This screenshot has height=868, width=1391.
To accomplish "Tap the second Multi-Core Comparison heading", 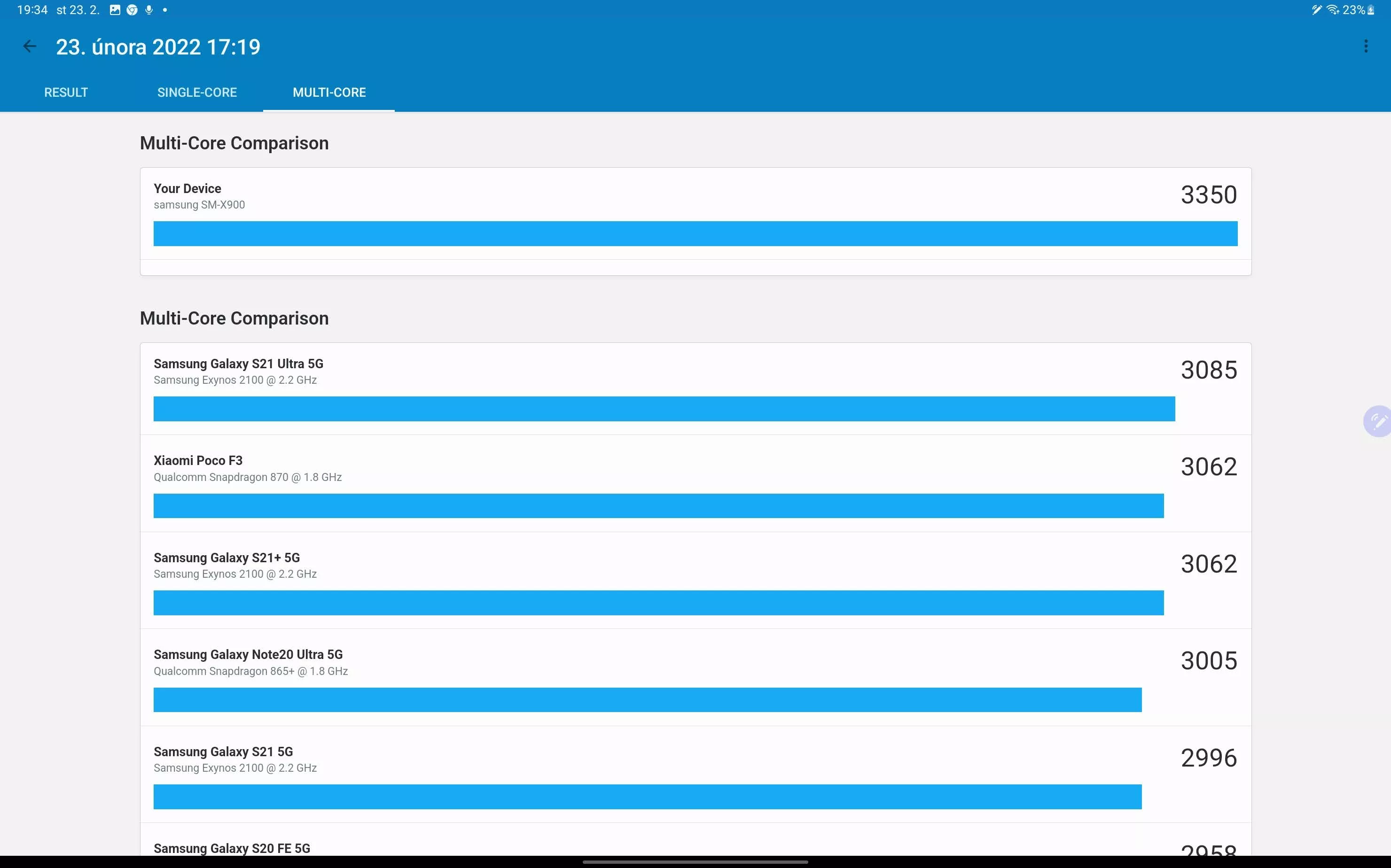I will 234,318.
